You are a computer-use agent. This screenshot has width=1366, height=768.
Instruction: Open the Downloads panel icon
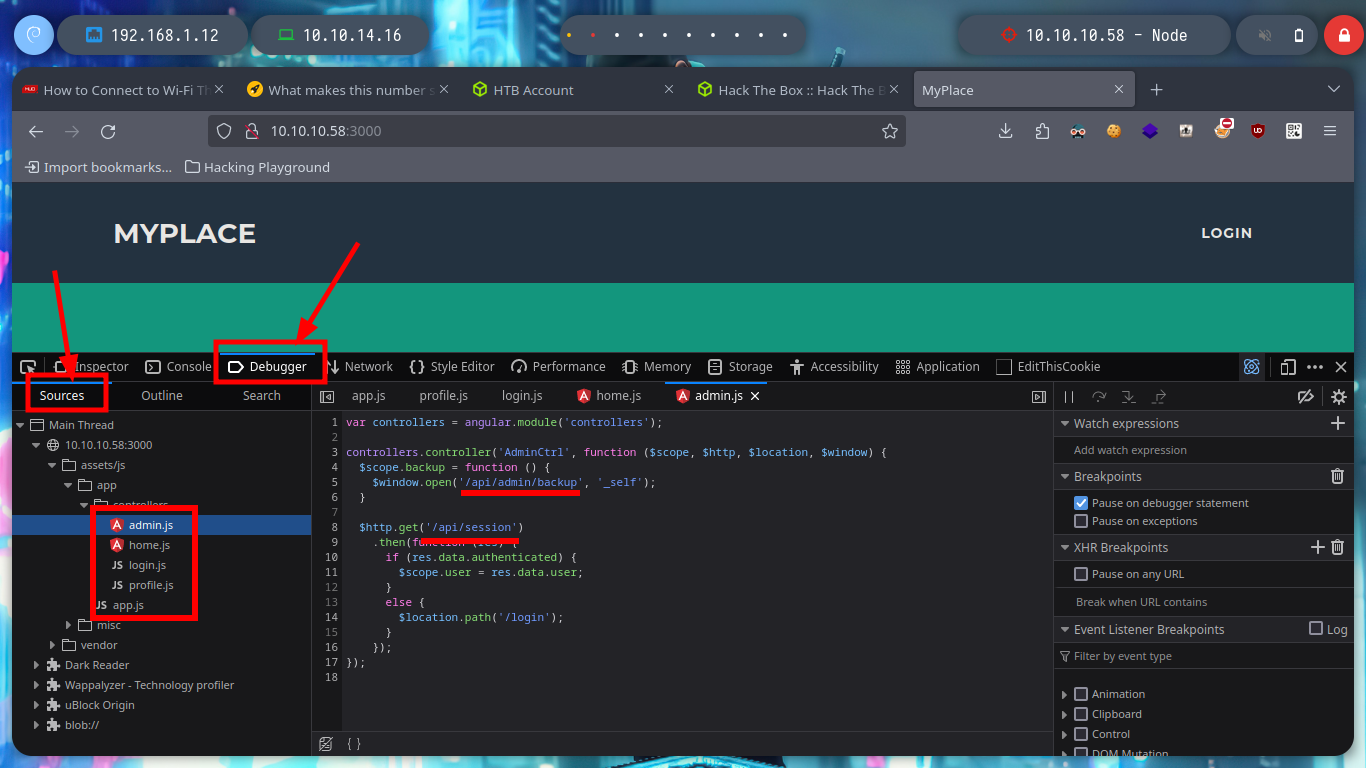(x=1006, y=131)
